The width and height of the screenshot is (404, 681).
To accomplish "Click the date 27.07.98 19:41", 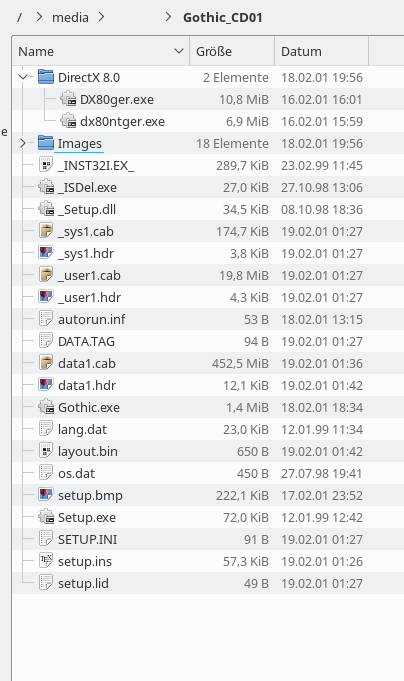I will tap(321, 473).
